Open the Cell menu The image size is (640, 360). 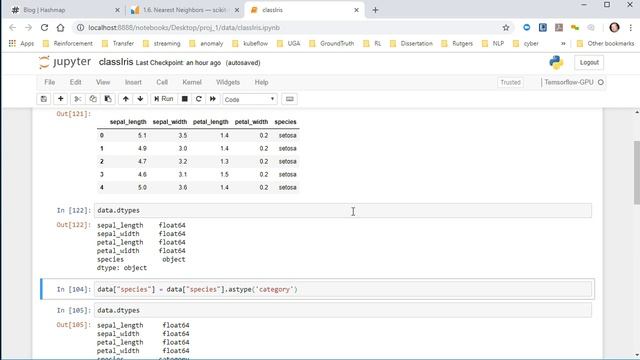coord(162,82)
